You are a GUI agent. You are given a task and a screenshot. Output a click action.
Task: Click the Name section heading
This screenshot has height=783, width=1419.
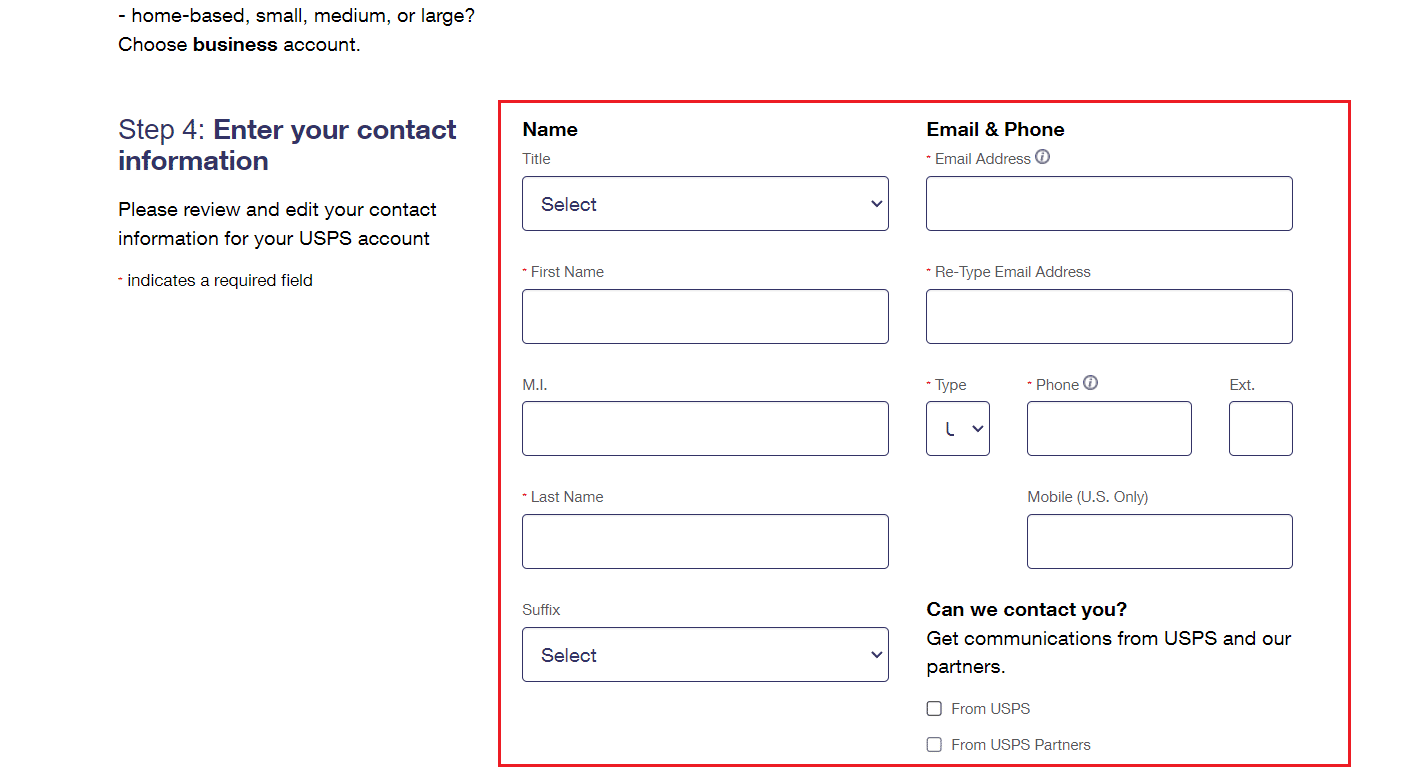(549, 129)
